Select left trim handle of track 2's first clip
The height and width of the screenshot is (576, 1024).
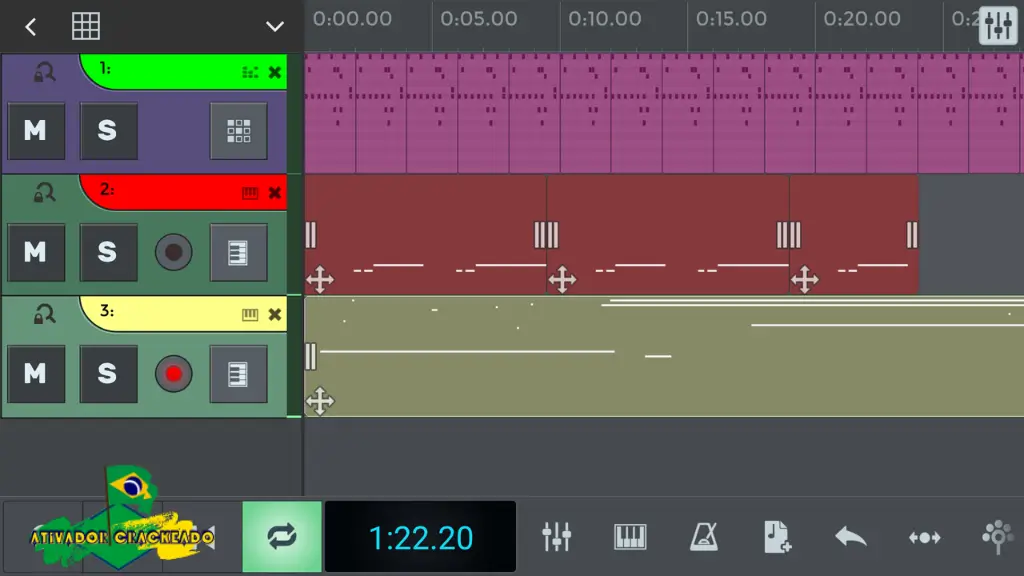(x=311, y=235)
